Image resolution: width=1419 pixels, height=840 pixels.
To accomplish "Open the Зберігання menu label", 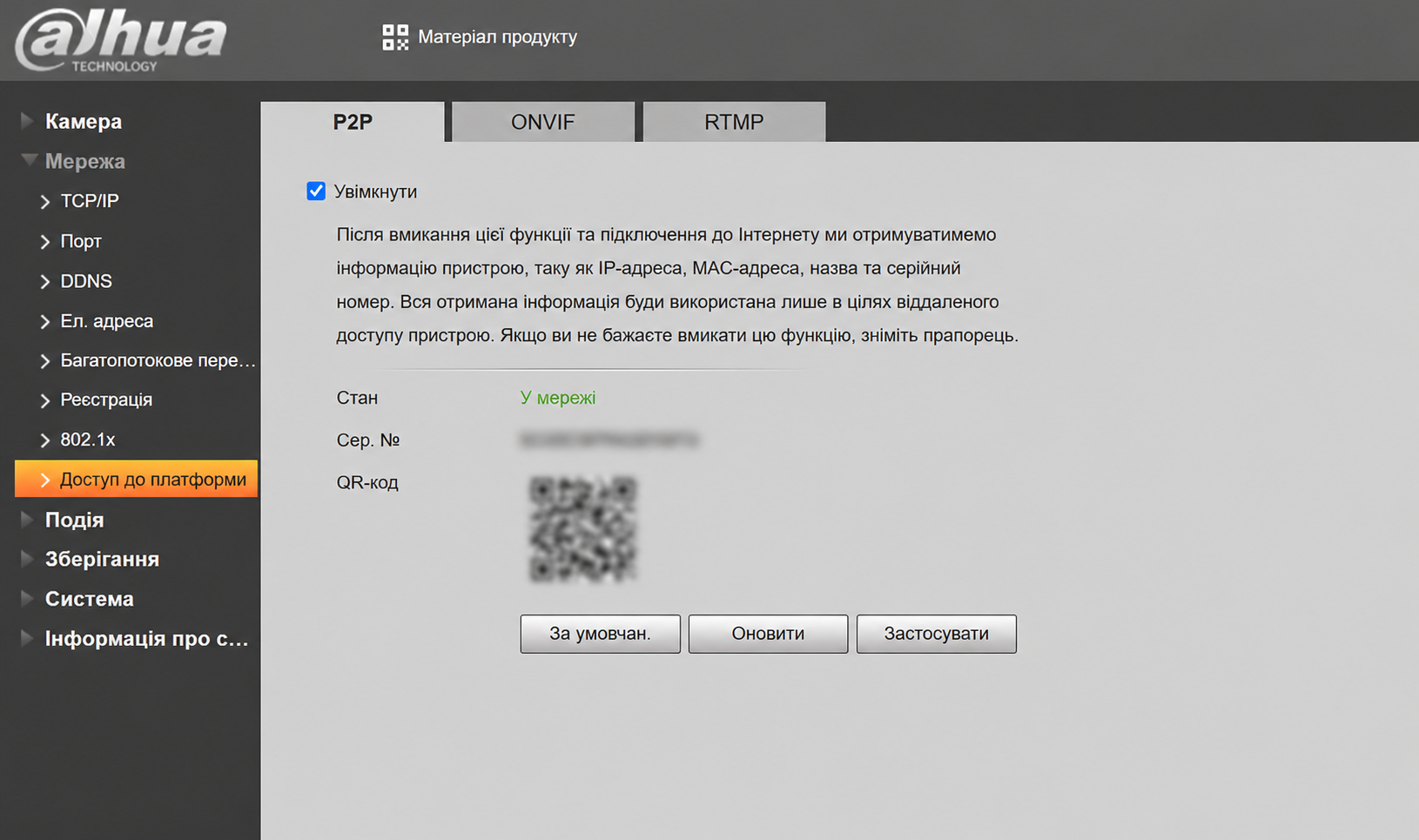I will [x=102, y=559].
